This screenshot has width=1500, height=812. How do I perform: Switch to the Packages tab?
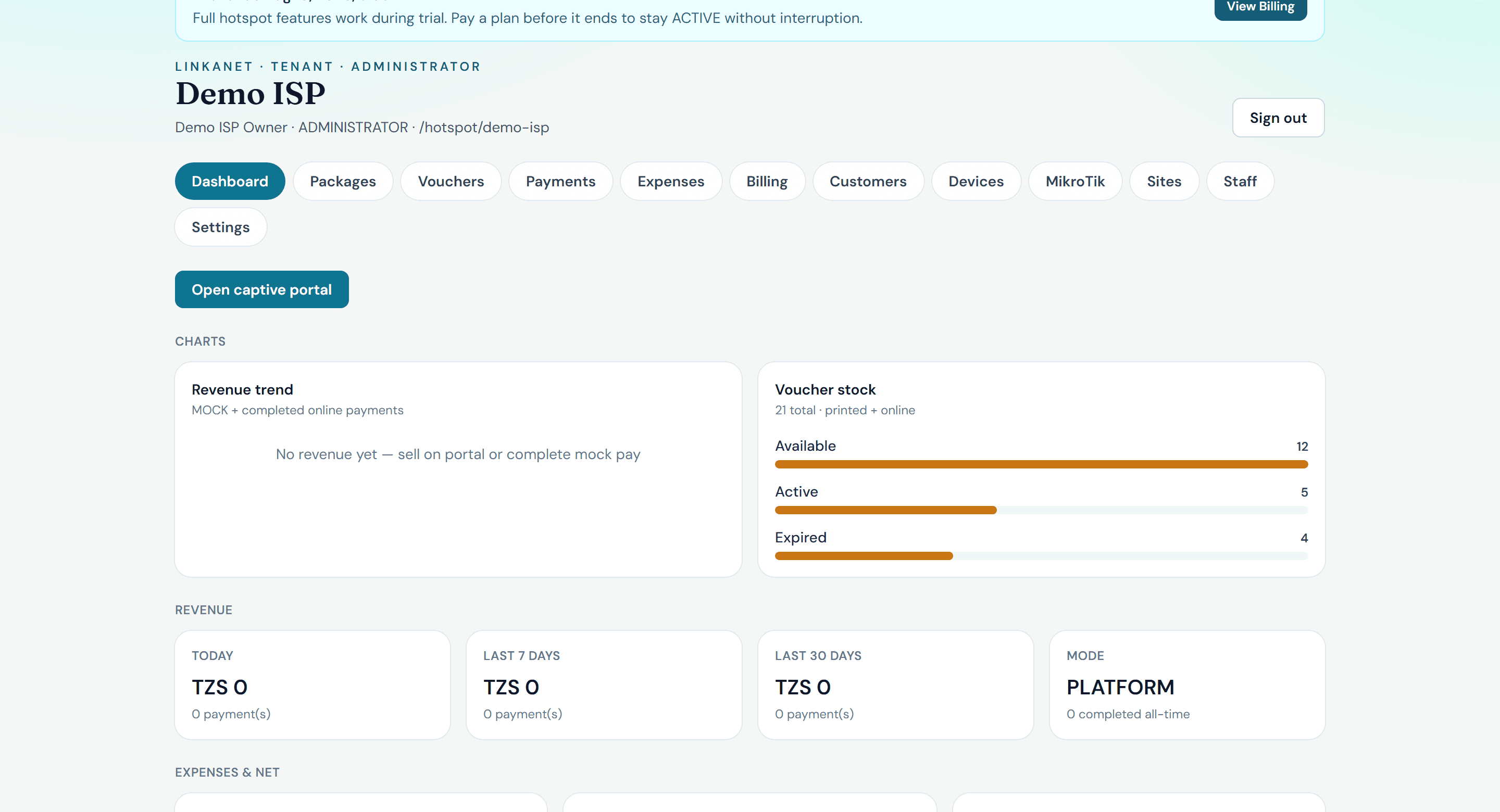(x=343, y=181)
